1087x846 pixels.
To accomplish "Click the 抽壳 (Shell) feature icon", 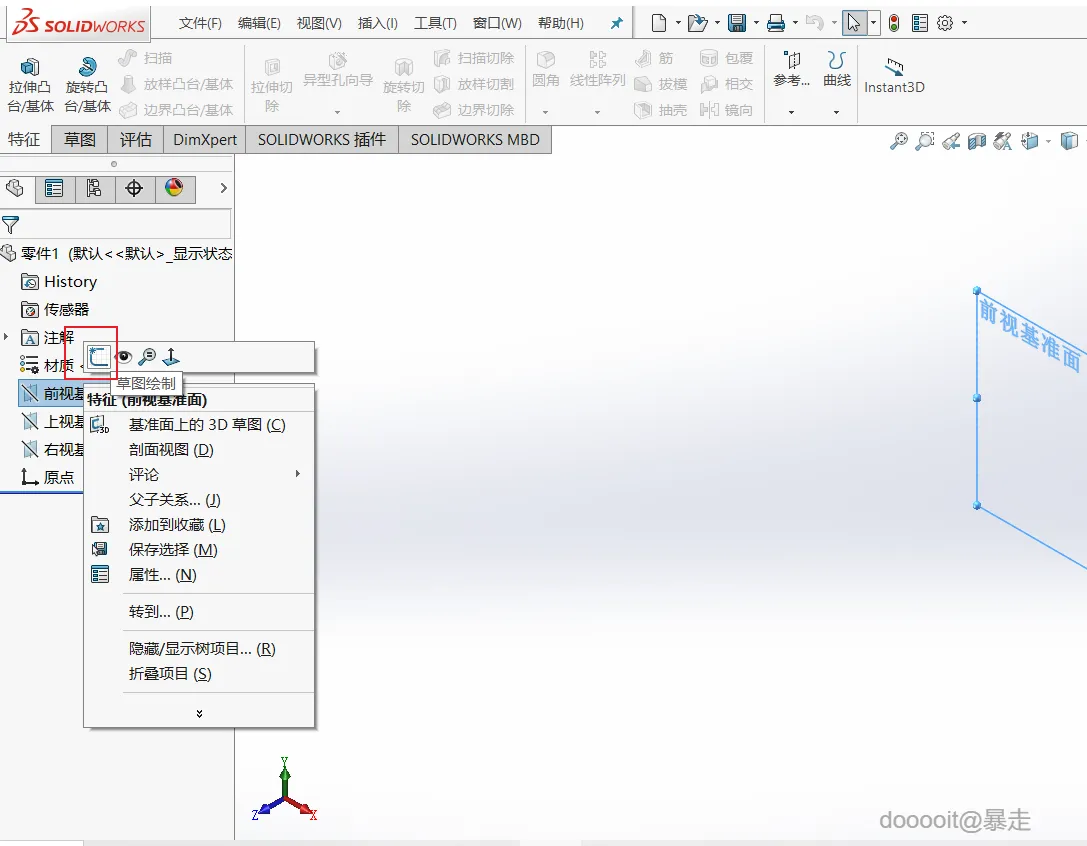I will point(644,110).
